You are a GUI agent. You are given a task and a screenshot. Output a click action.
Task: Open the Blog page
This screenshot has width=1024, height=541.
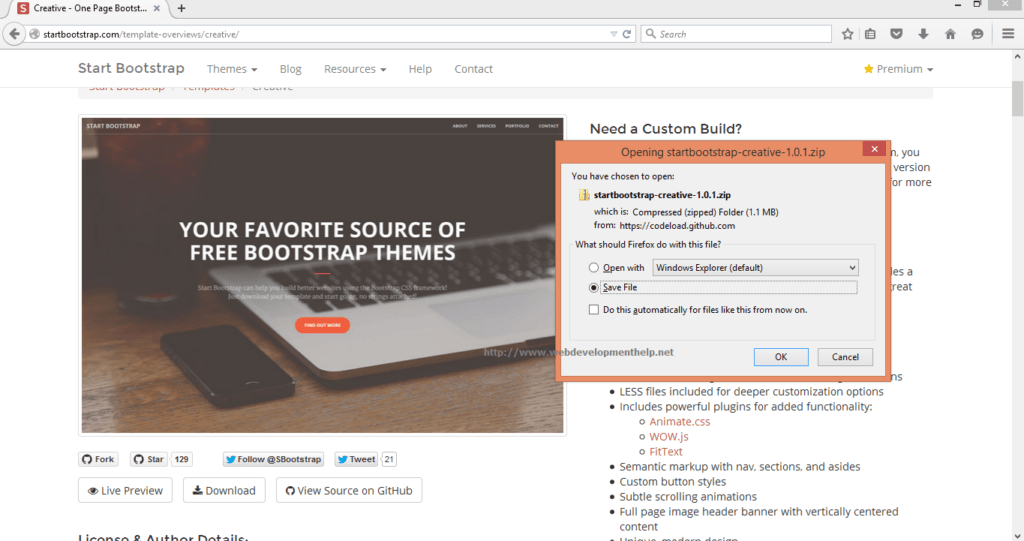pyautogui.click(x=291, y=69)
